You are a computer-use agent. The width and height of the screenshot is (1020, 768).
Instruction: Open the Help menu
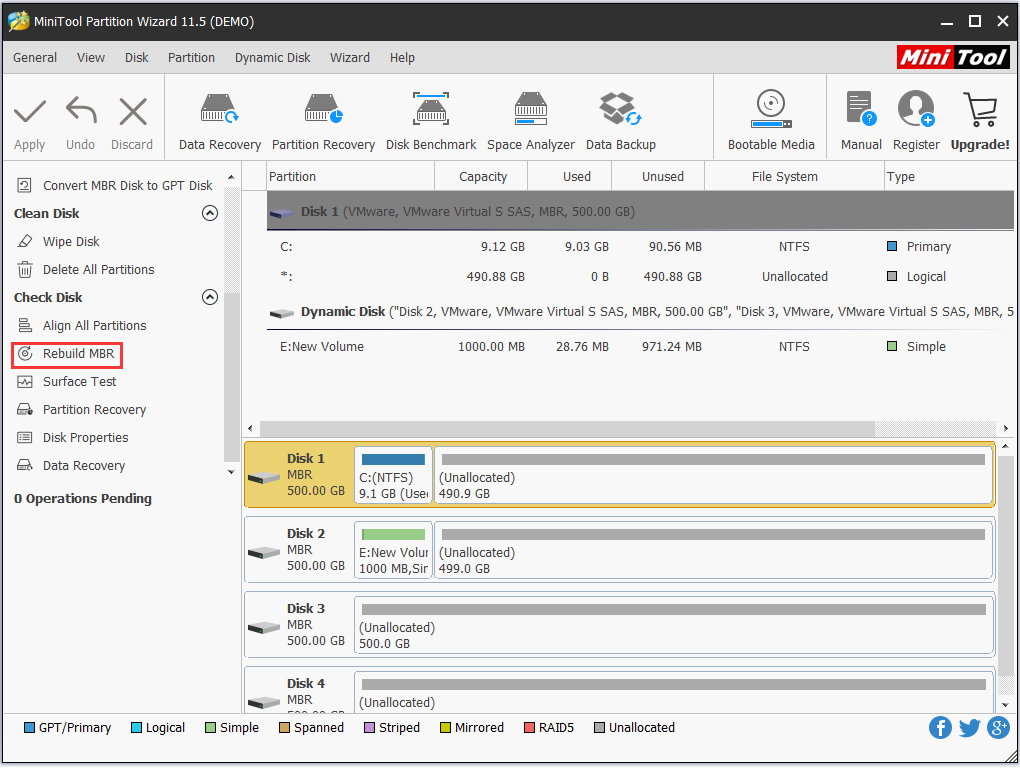[x=402, y=58]
